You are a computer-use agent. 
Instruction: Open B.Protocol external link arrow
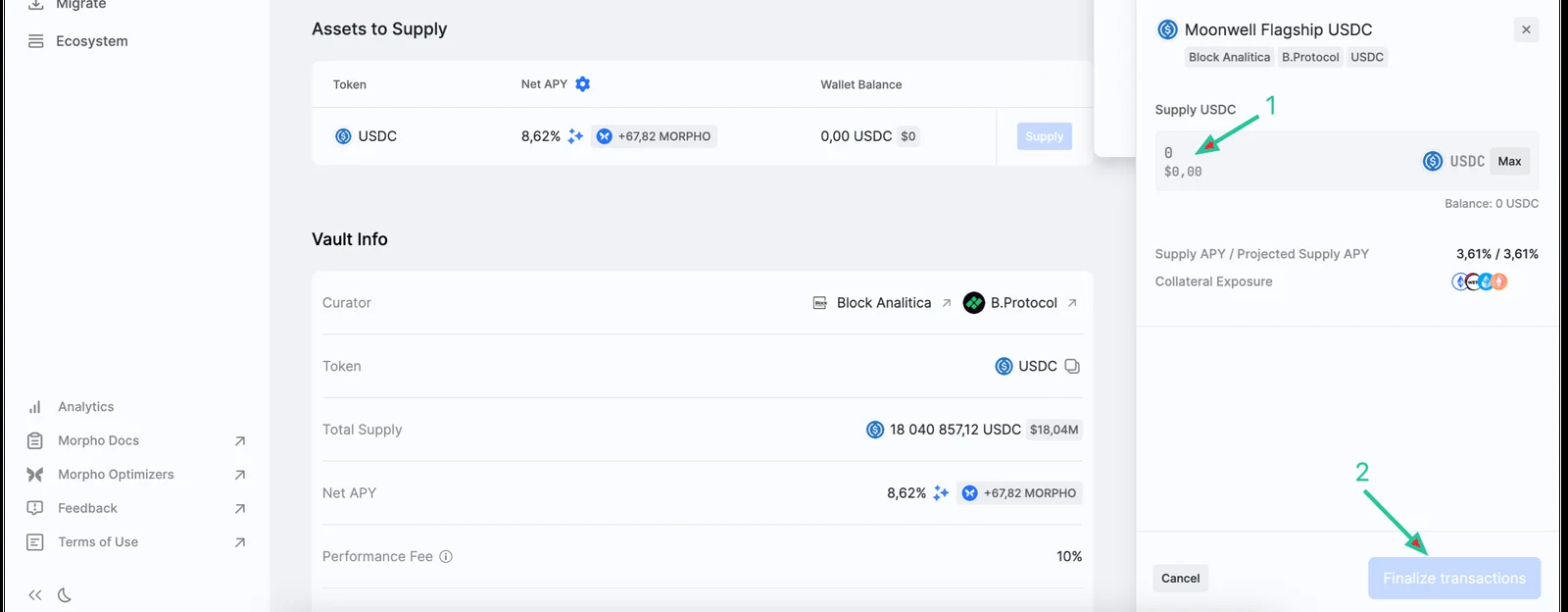(x=1072, y=303)
